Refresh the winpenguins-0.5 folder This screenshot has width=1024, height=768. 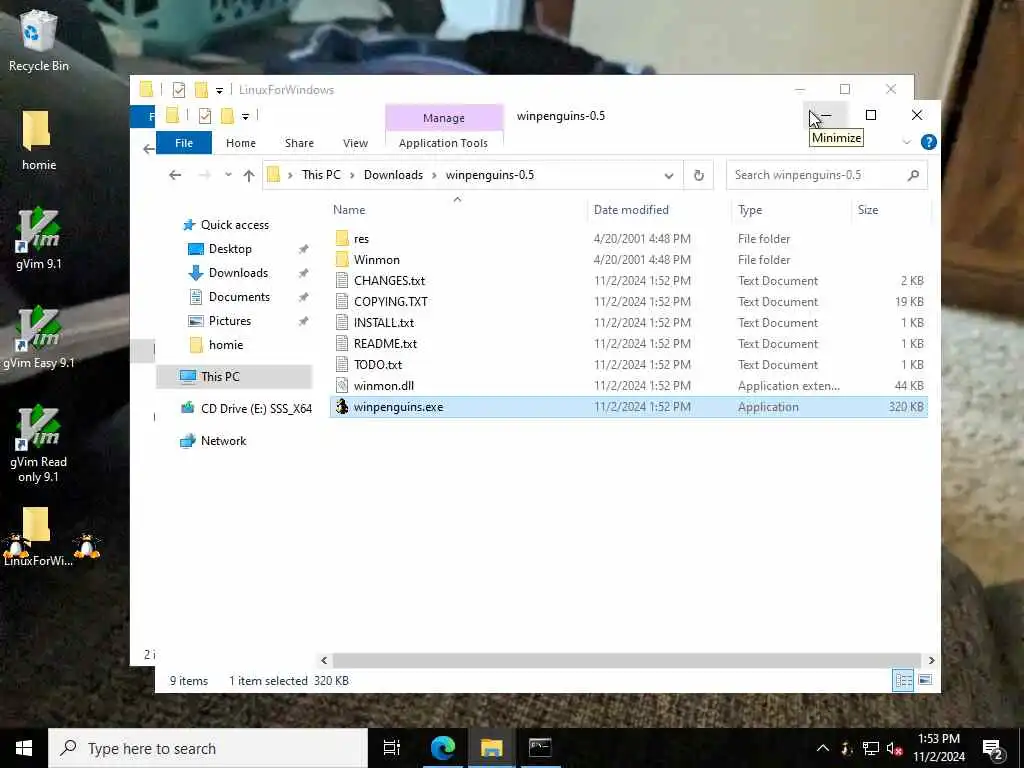click(699, 175)
